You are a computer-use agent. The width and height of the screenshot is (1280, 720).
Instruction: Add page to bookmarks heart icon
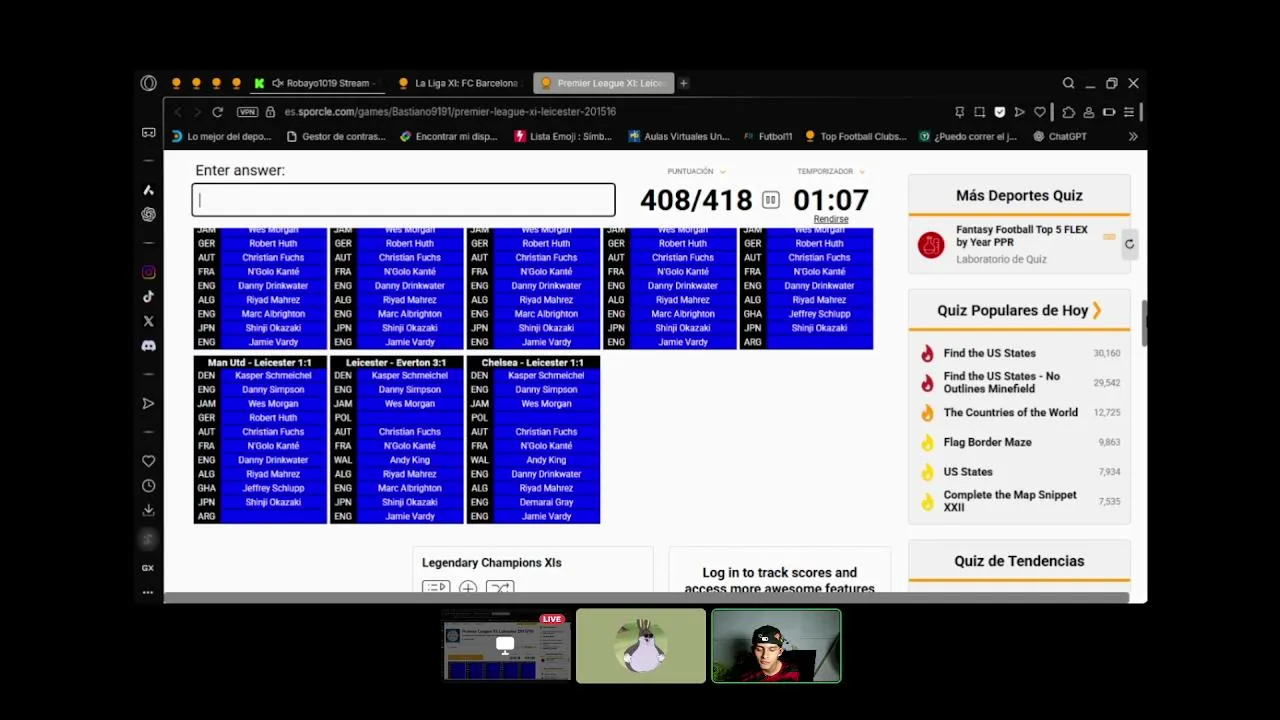tap(1040, 112)
